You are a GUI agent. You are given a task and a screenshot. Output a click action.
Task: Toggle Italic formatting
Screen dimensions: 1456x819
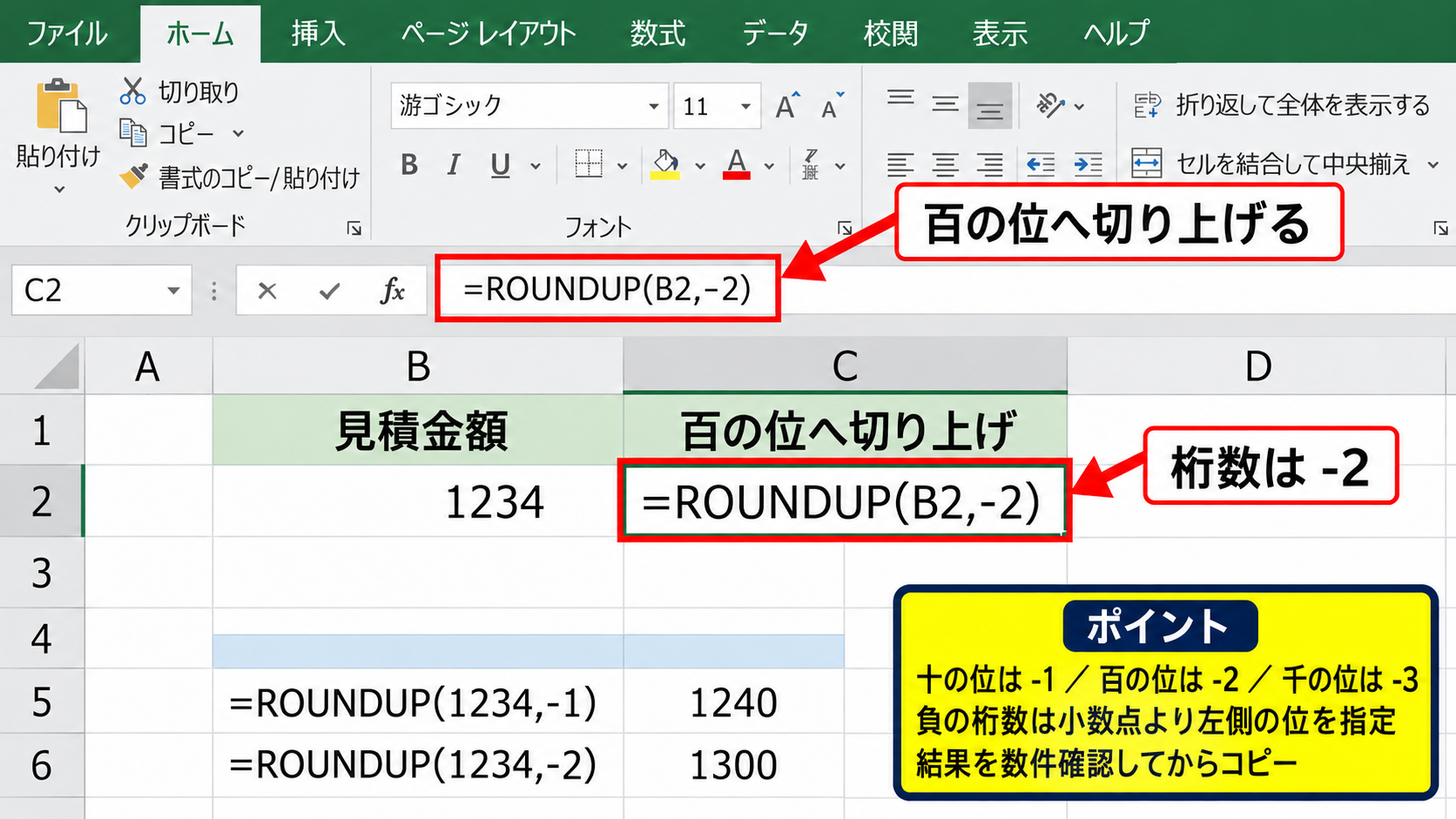453,164
